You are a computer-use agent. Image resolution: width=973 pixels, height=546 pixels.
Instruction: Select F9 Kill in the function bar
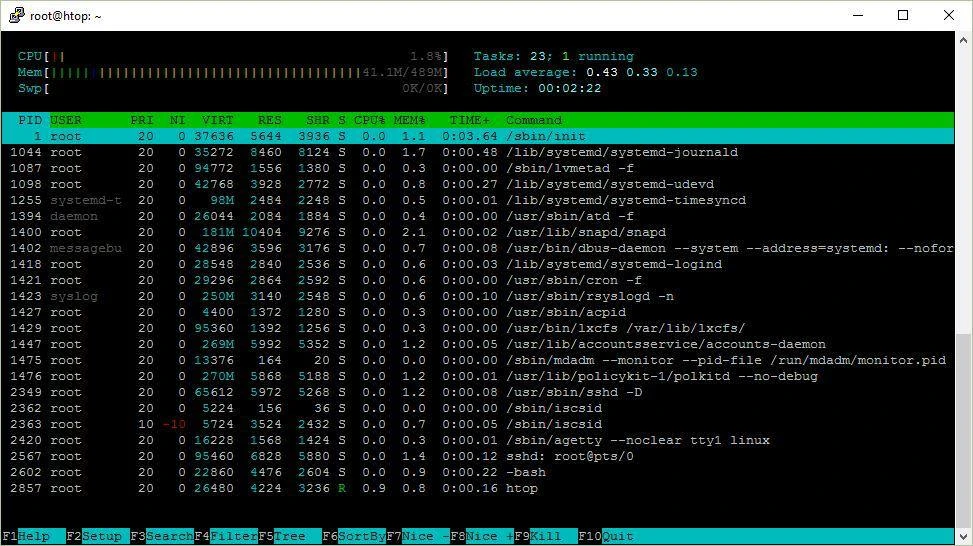tap(546, 536)
